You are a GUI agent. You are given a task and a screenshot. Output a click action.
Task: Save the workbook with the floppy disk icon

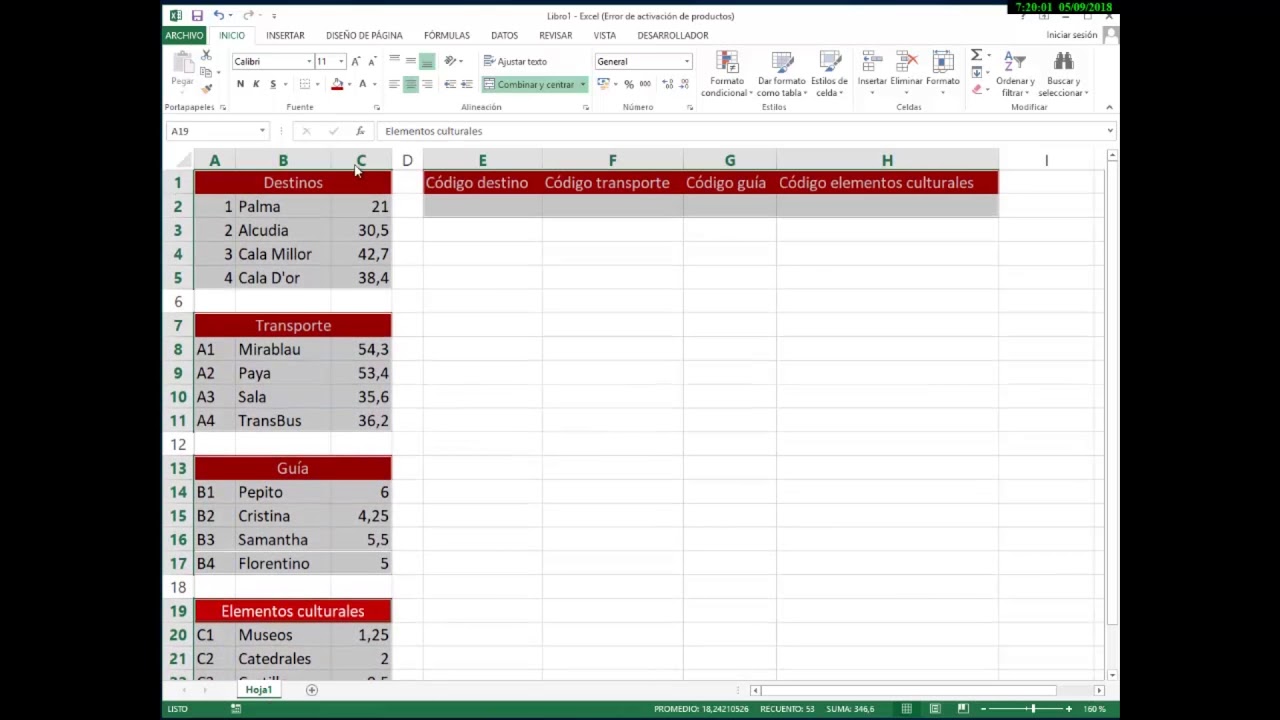197,15
